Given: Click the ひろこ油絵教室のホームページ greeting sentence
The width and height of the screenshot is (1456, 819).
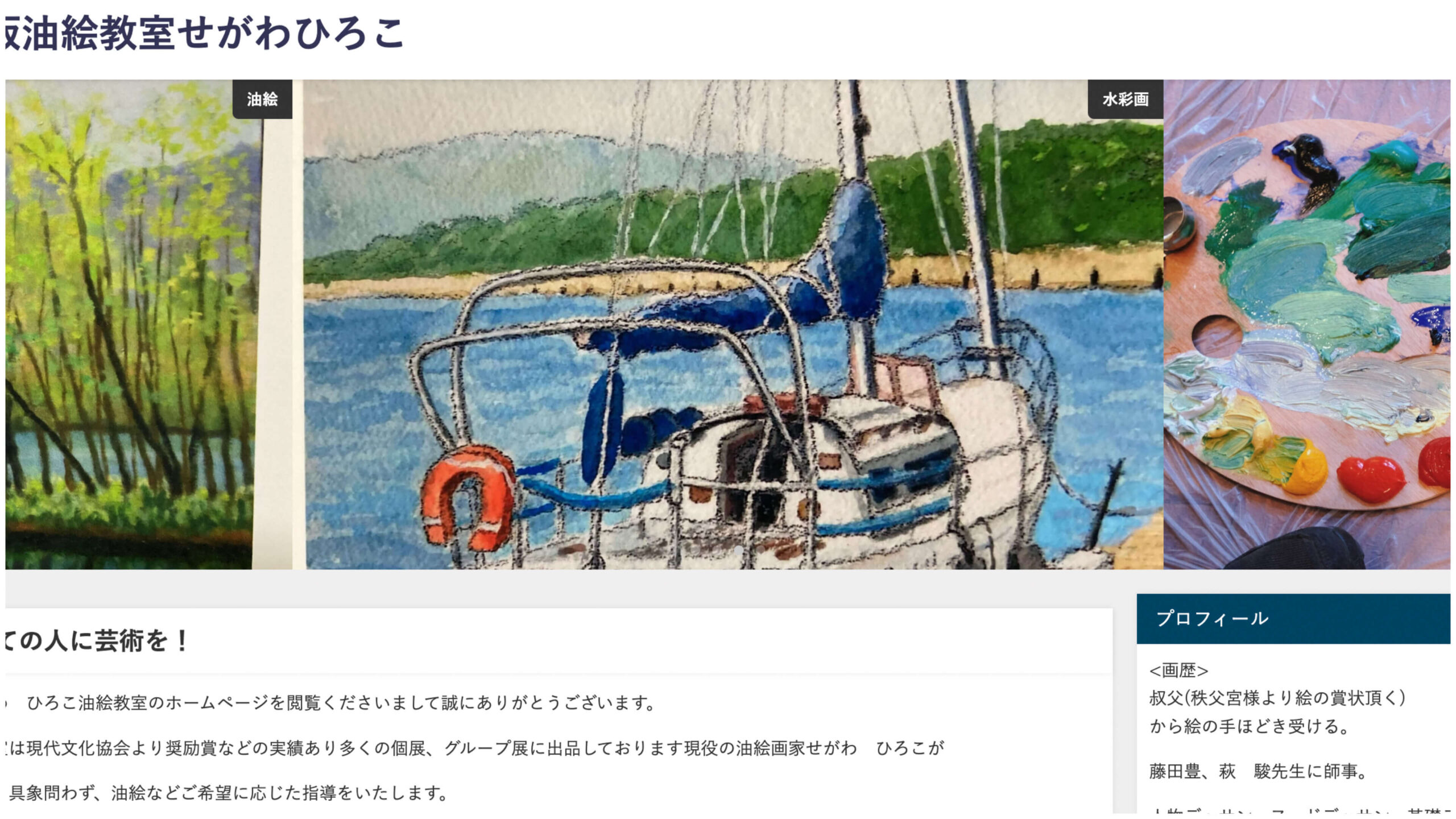Looking at the screenshot, I should tap(341, 703).
